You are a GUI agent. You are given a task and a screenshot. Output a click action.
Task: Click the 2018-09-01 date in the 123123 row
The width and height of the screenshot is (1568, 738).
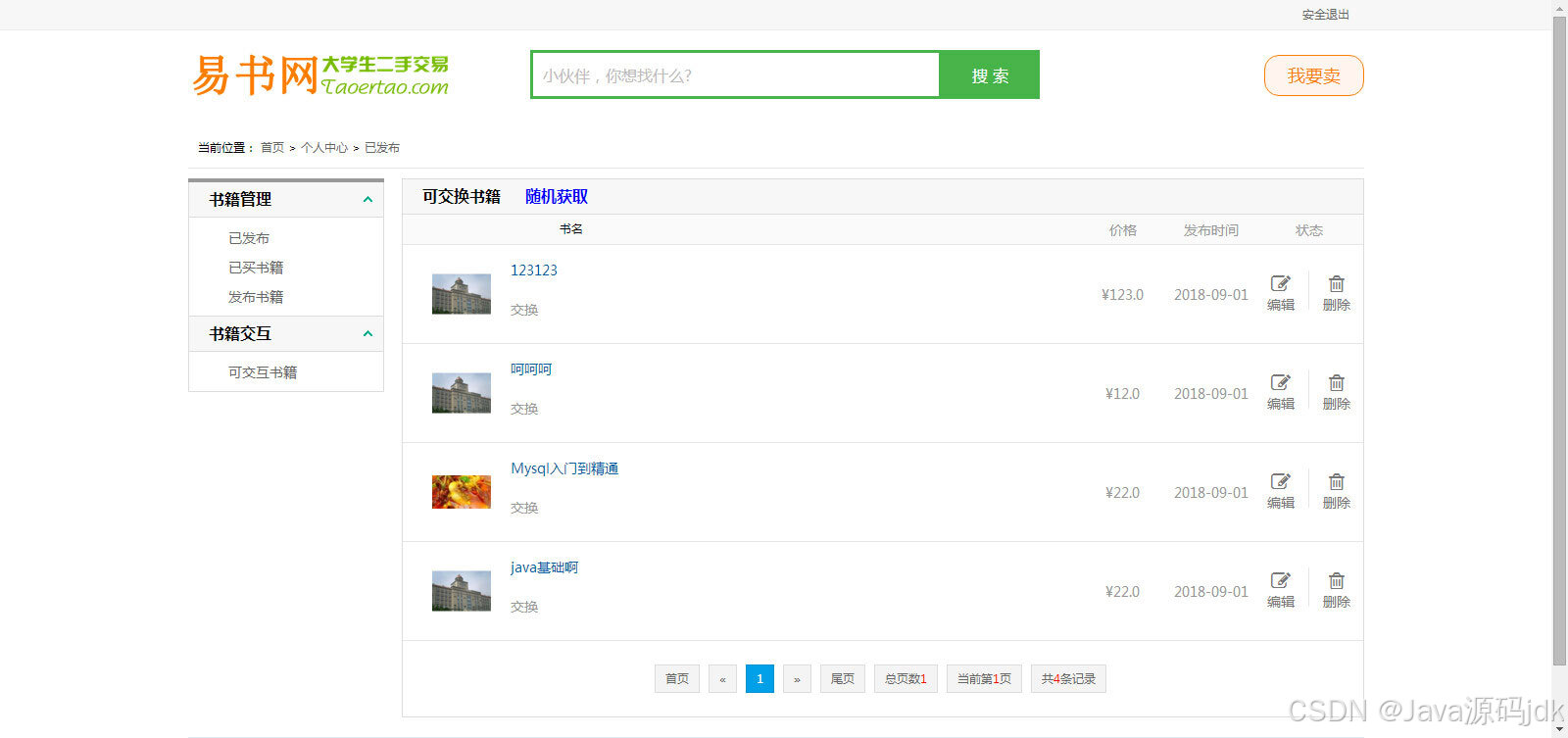pyautogui.click(x=1211, y=295)
